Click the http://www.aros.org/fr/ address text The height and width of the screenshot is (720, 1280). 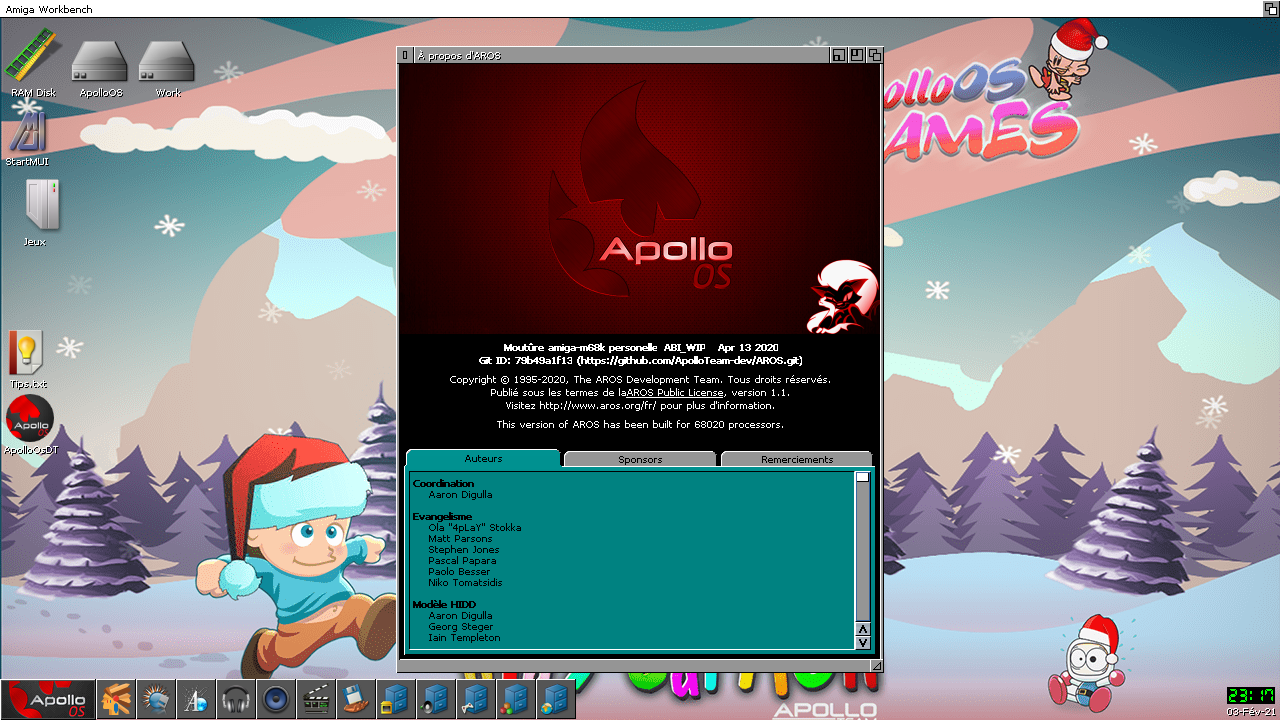pos(598,406)
